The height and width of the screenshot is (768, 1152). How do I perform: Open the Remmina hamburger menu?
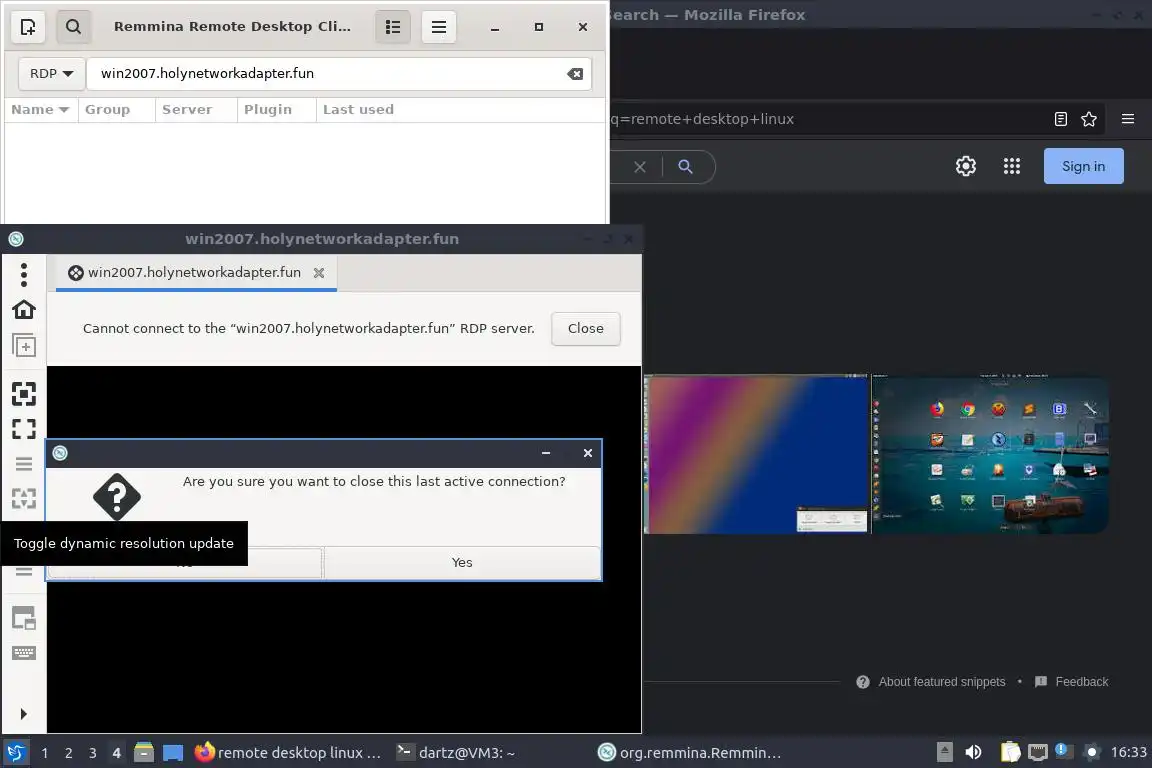tap(439, 27)
